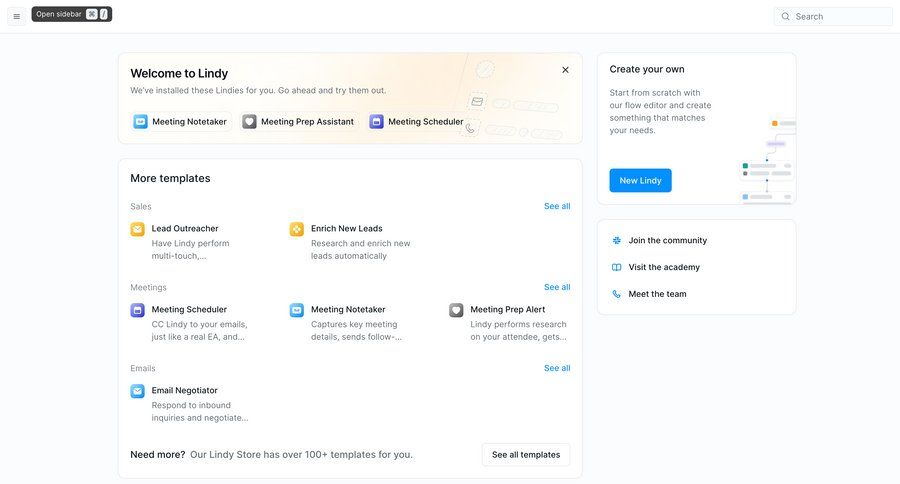Click the Email Negotiator envelope icon

pos(138,391)
